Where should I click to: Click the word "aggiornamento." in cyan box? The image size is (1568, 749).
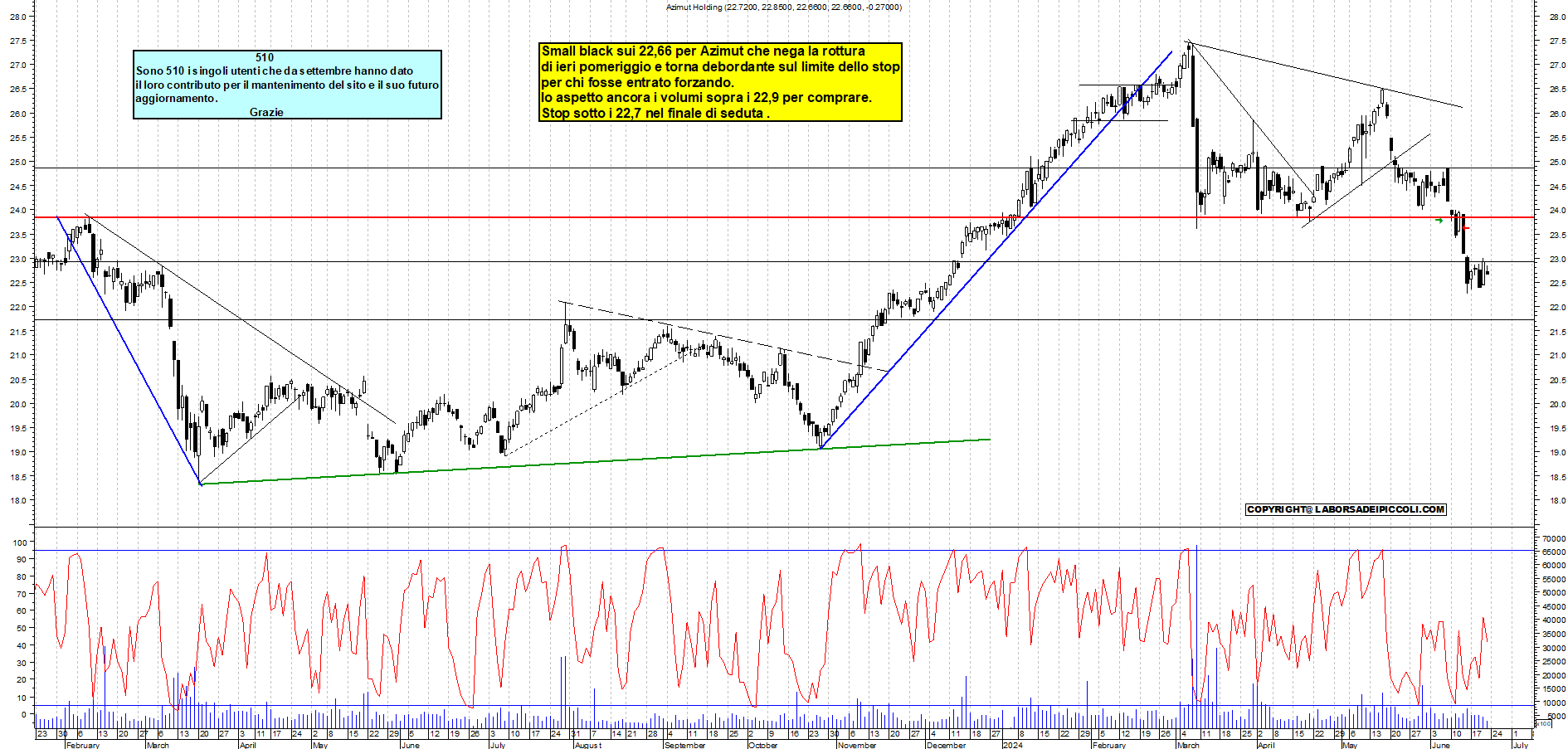(x=177, y=98)
